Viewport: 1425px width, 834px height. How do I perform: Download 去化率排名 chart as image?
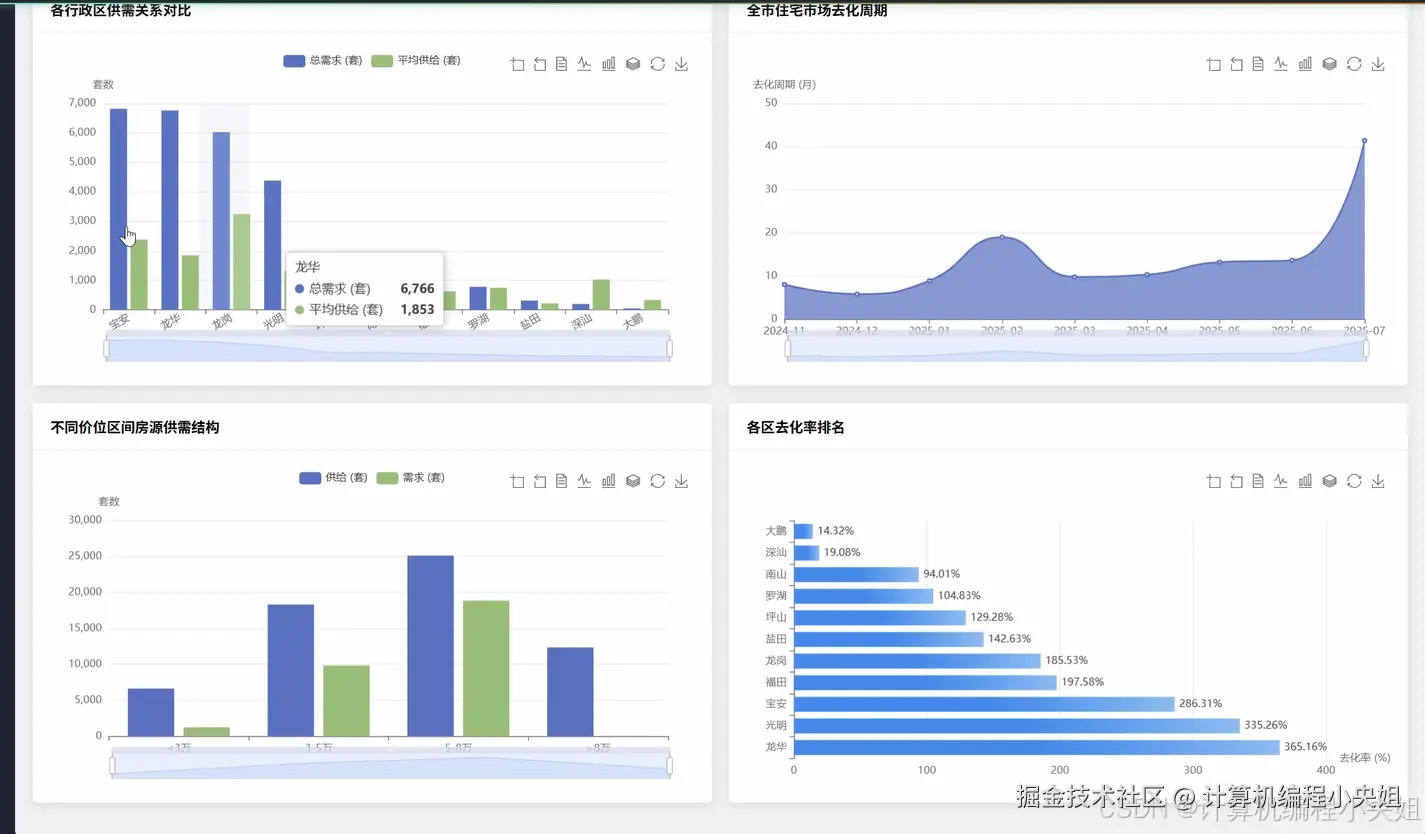pos(1378,481)
